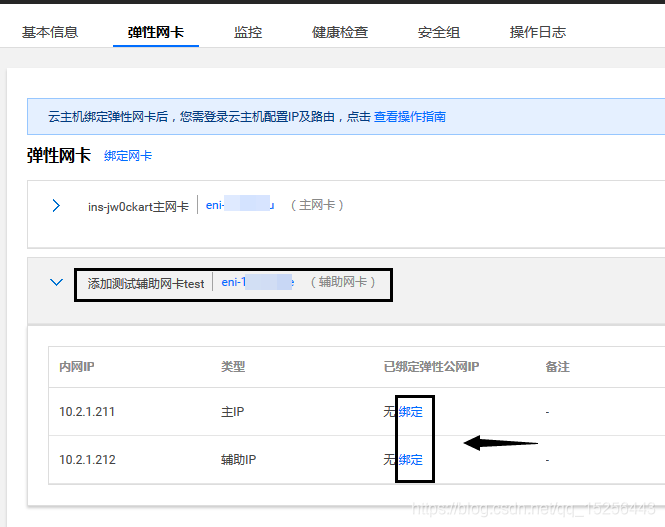Bind an elastic IP to 10.2.1.211
The height and width of the screenshot is (527, 665).
[411, 412]
